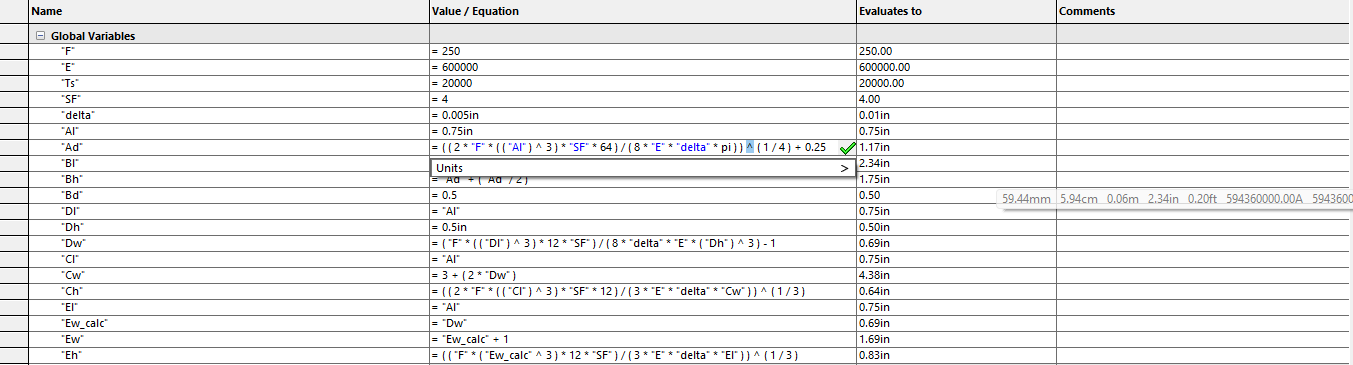Select the evaluated result 0.83in

[956, 355]
